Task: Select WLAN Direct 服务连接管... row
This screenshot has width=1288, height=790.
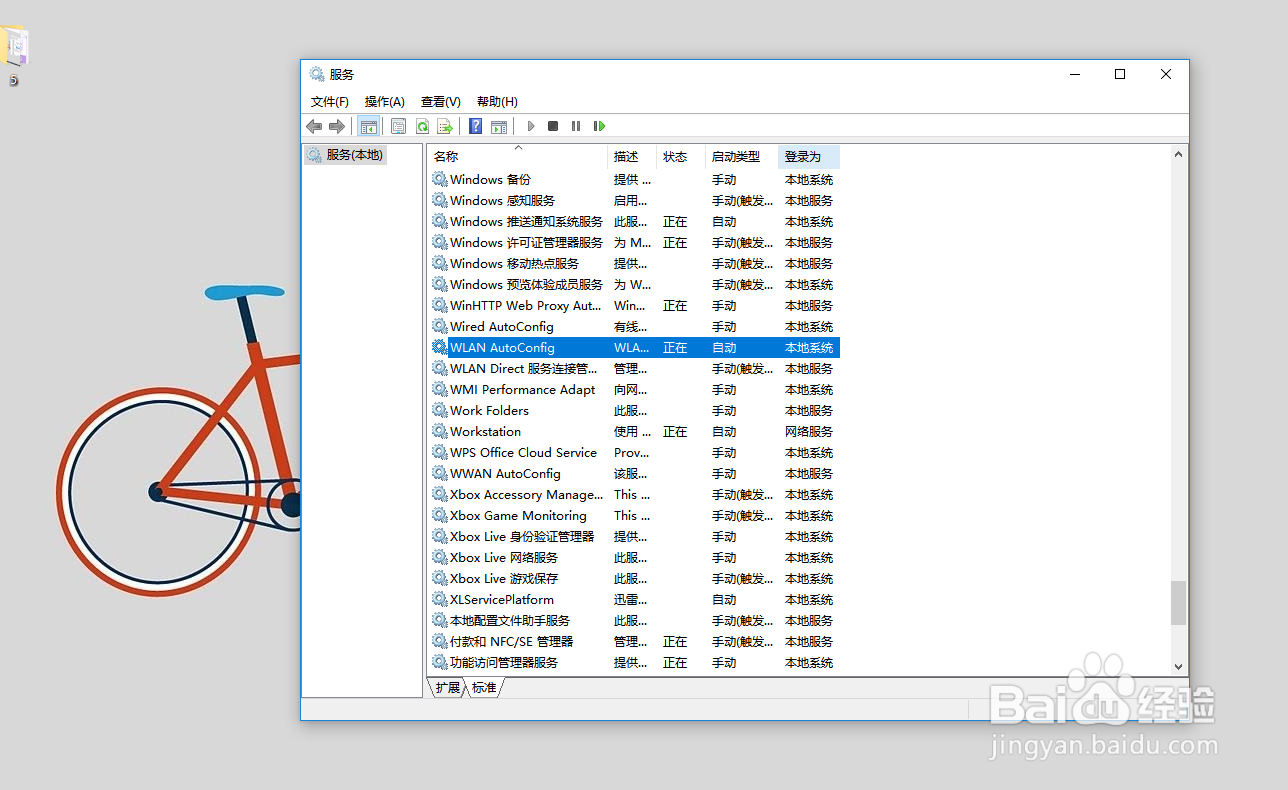Action: tap(634, 368)
